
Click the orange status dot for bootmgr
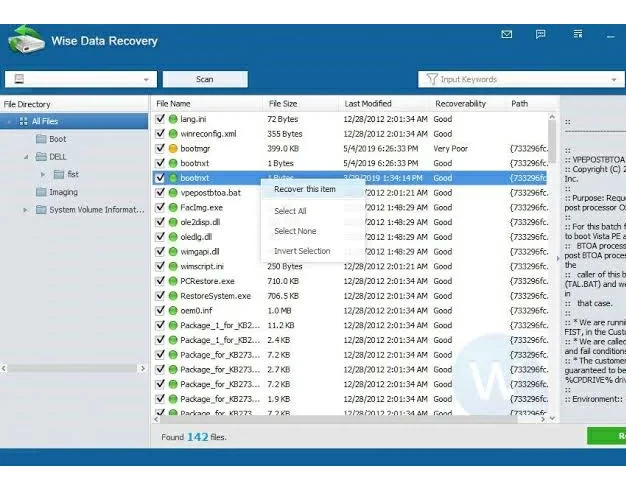[173, 149]
